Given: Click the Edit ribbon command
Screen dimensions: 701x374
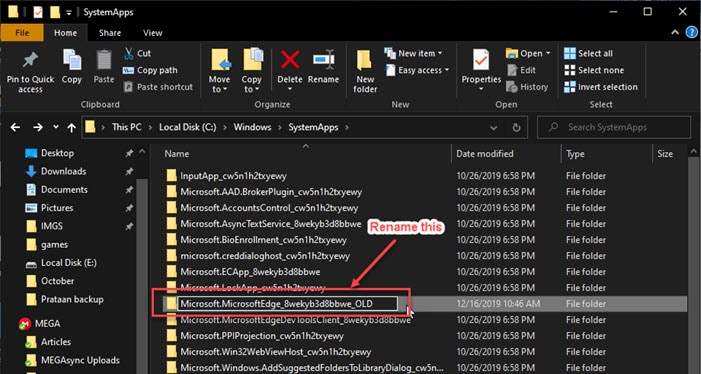Looking at the screenshot, I should pos(521,70).
